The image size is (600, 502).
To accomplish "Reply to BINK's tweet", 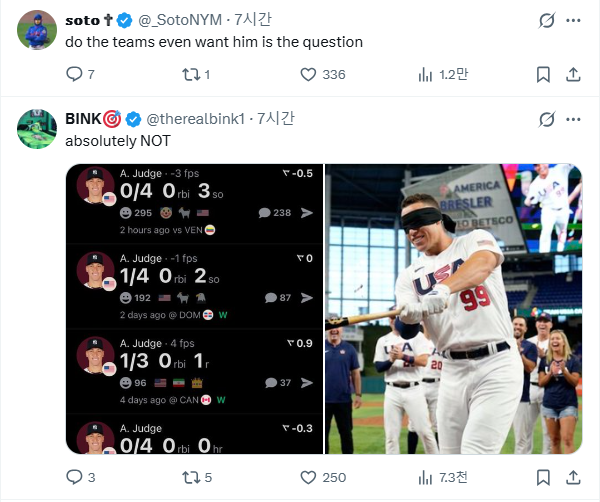I will coord(74,477).
